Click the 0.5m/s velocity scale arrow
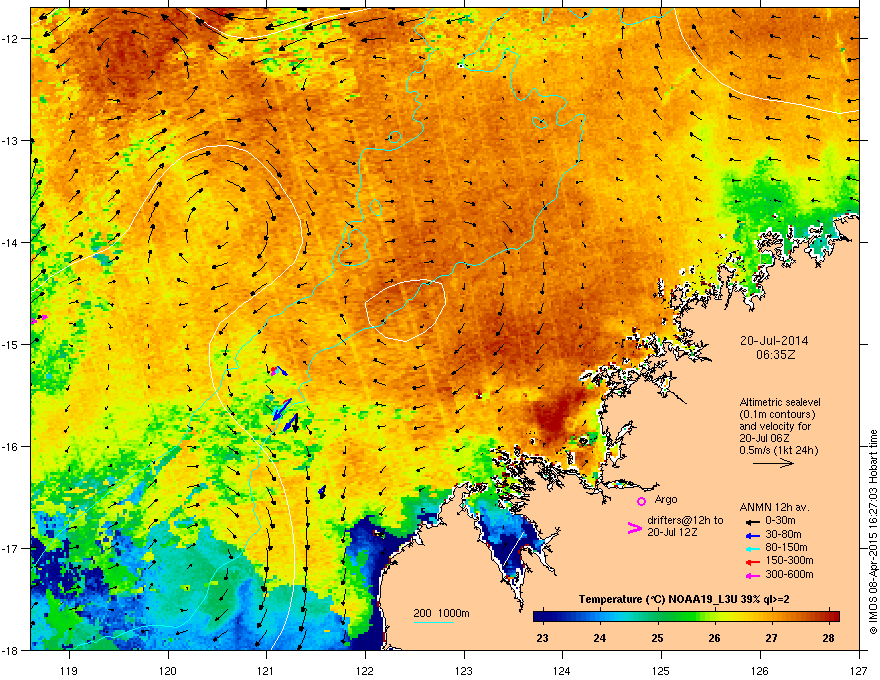Image resolution: width=880 pixels, height=680 pixels. coord(774,463)
